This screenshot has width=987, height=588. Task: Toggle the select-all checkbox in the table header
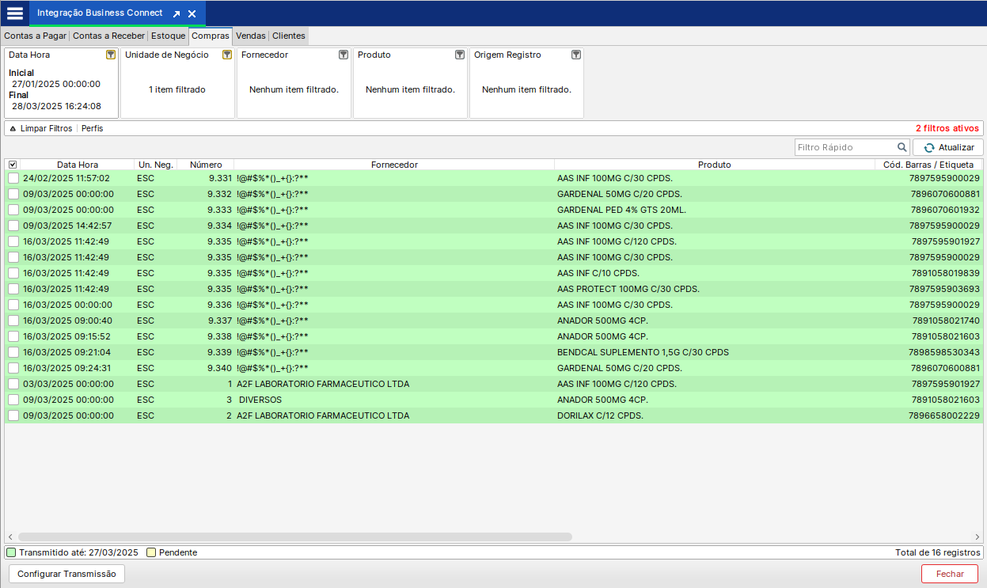pyautogui.click(x=13, y=165)
